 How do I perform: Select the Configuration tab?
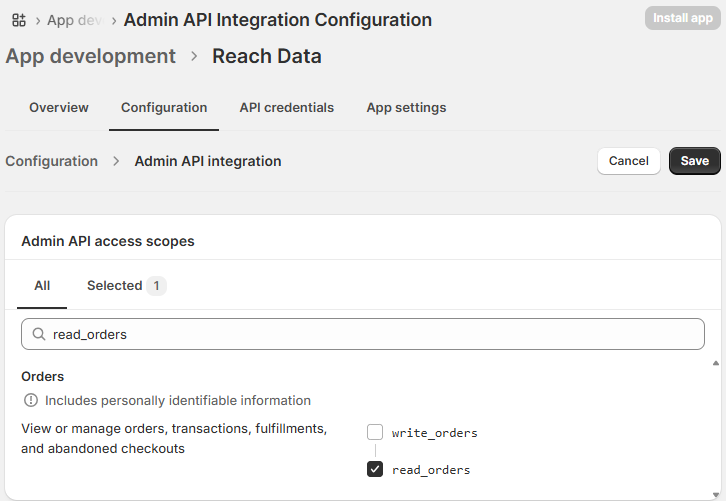point(164,107)
